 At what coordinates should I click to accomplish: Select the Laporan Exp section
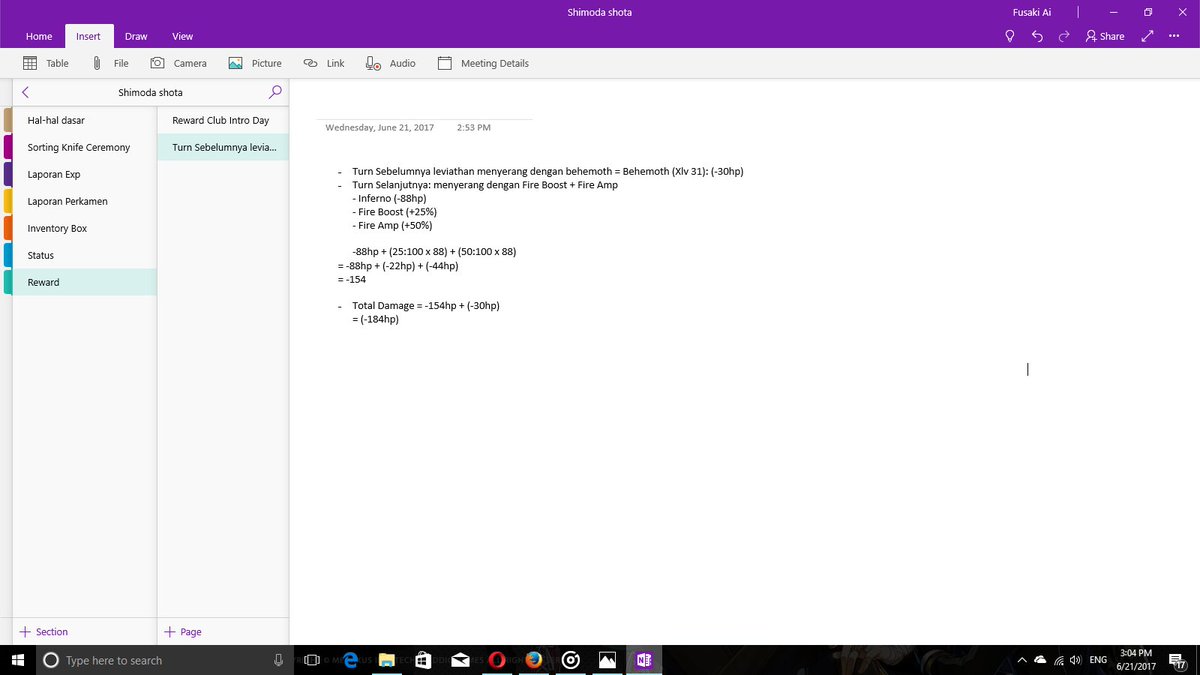pyautogui.click(x=85, y=174)
